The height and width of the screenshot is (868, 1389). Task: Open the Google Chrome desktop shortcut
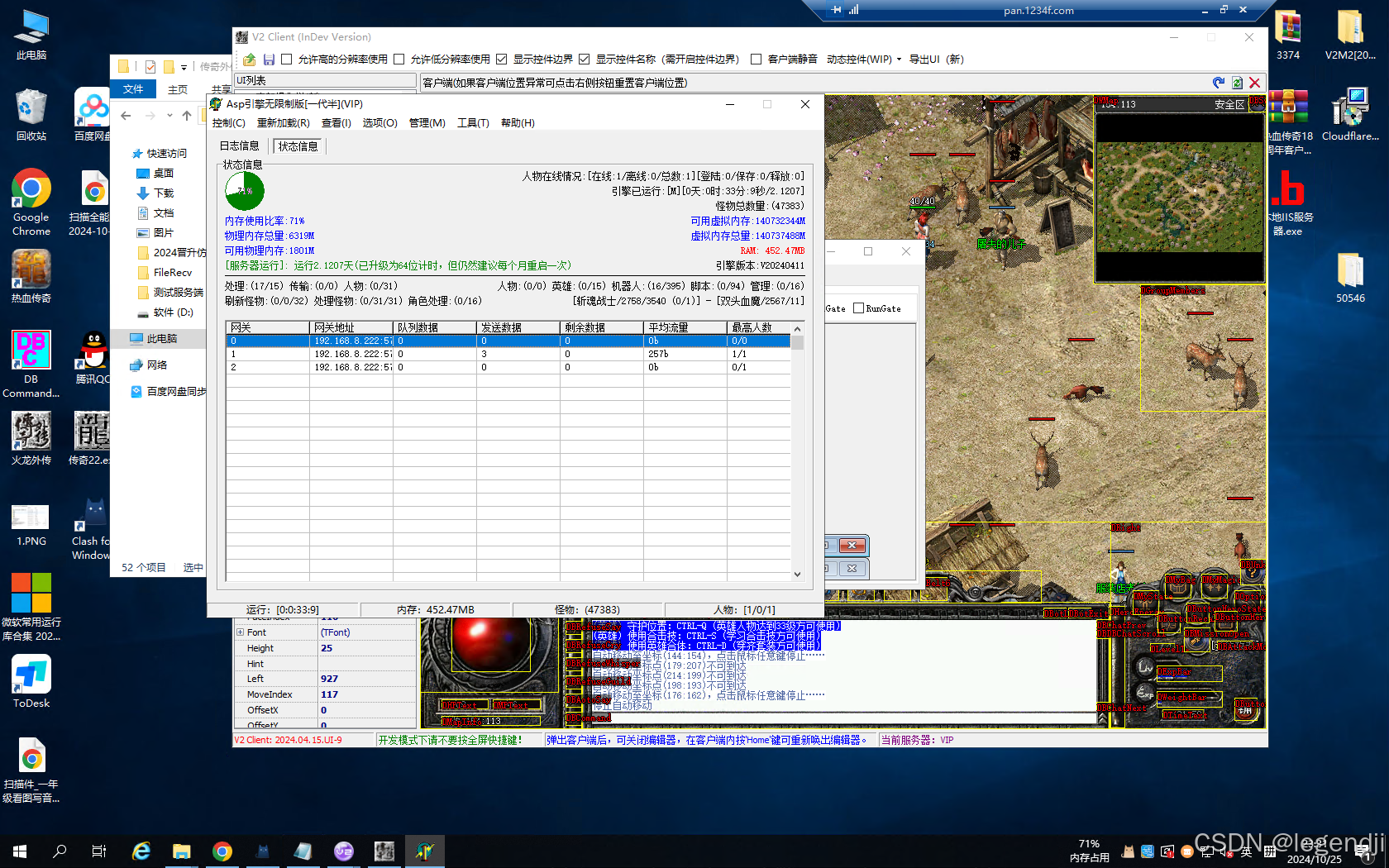tap(31, 203)
